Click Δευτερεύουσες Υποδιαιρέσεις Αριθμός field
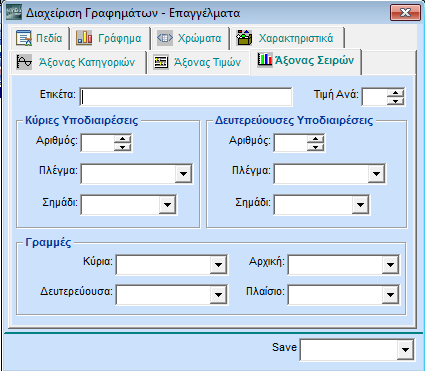This screenshot has height=371, width=425. tap(291, 143)
